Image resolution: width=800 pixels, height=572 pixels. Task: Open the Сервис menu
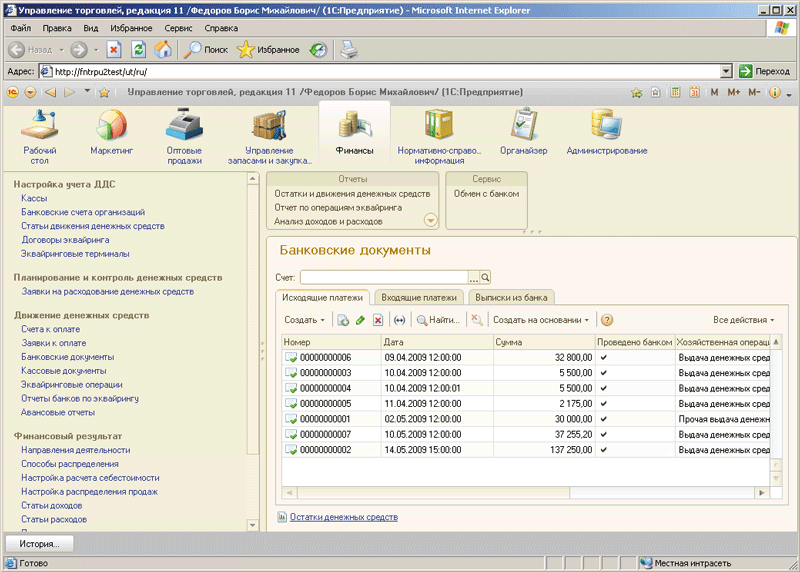point(178,28)
